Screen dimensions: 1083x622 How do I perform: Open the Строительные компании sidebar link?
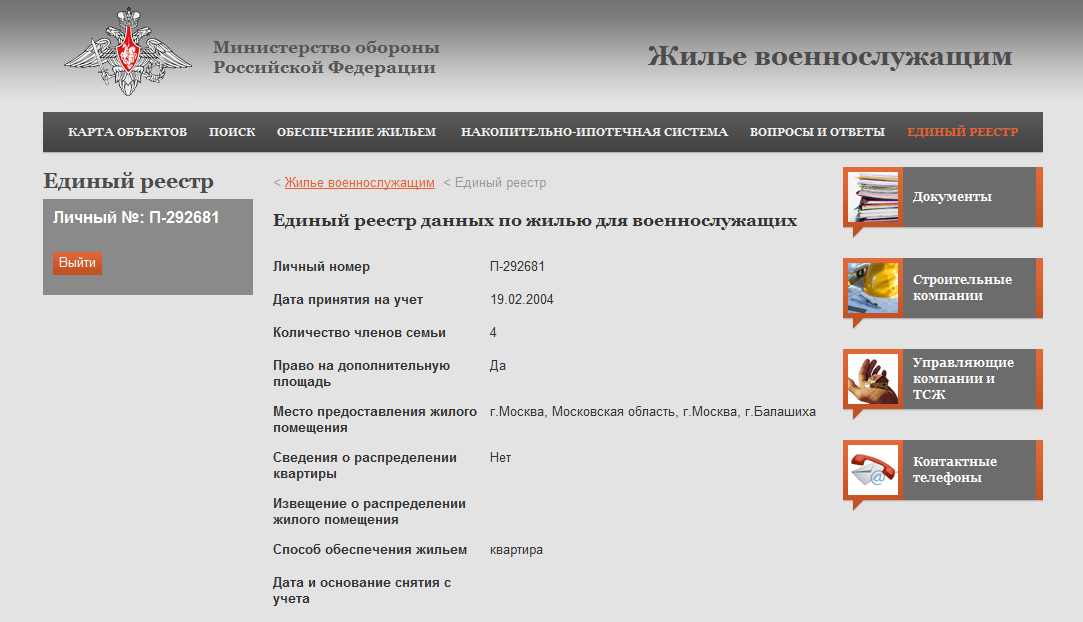coord(962,288)
